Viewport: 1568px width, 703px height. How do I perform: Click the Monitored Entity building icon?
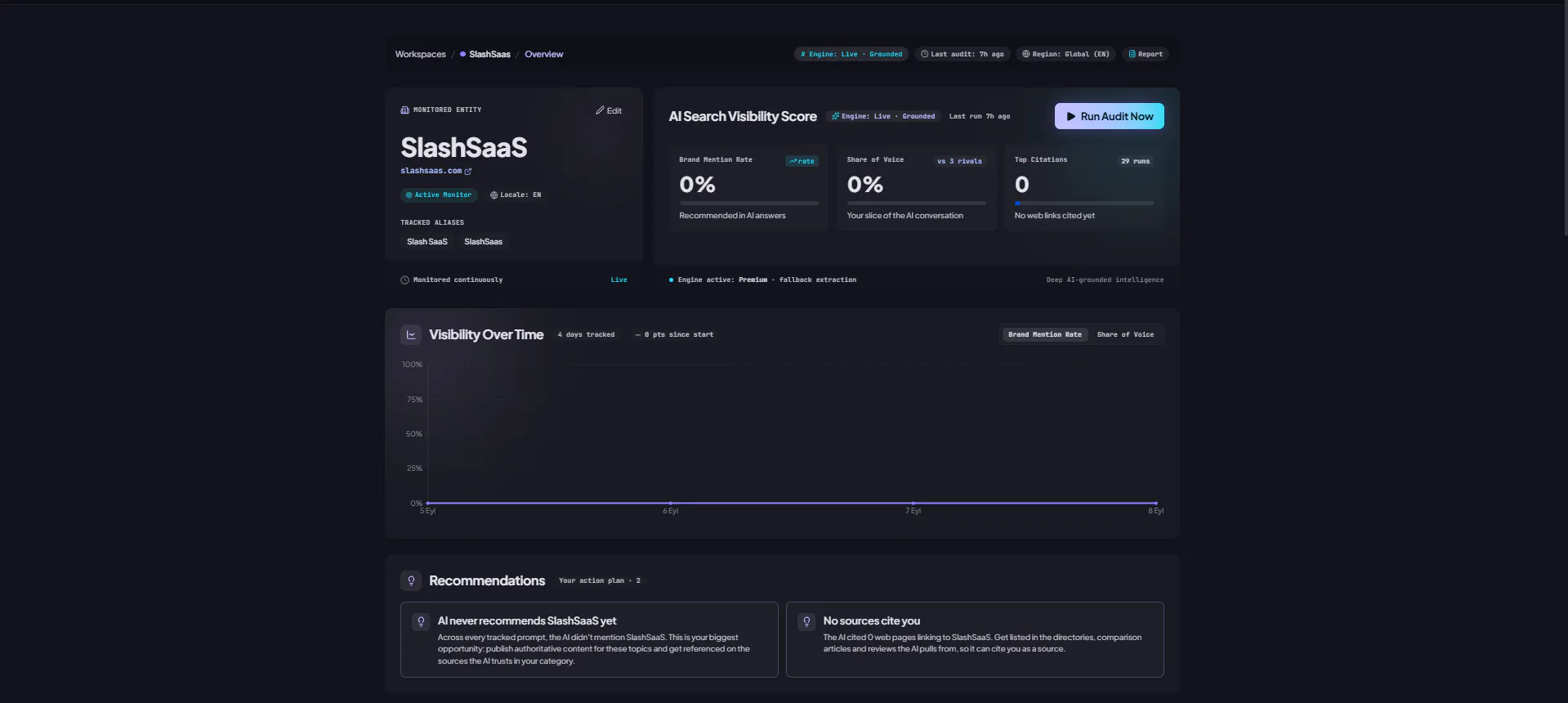coord(404,110)
